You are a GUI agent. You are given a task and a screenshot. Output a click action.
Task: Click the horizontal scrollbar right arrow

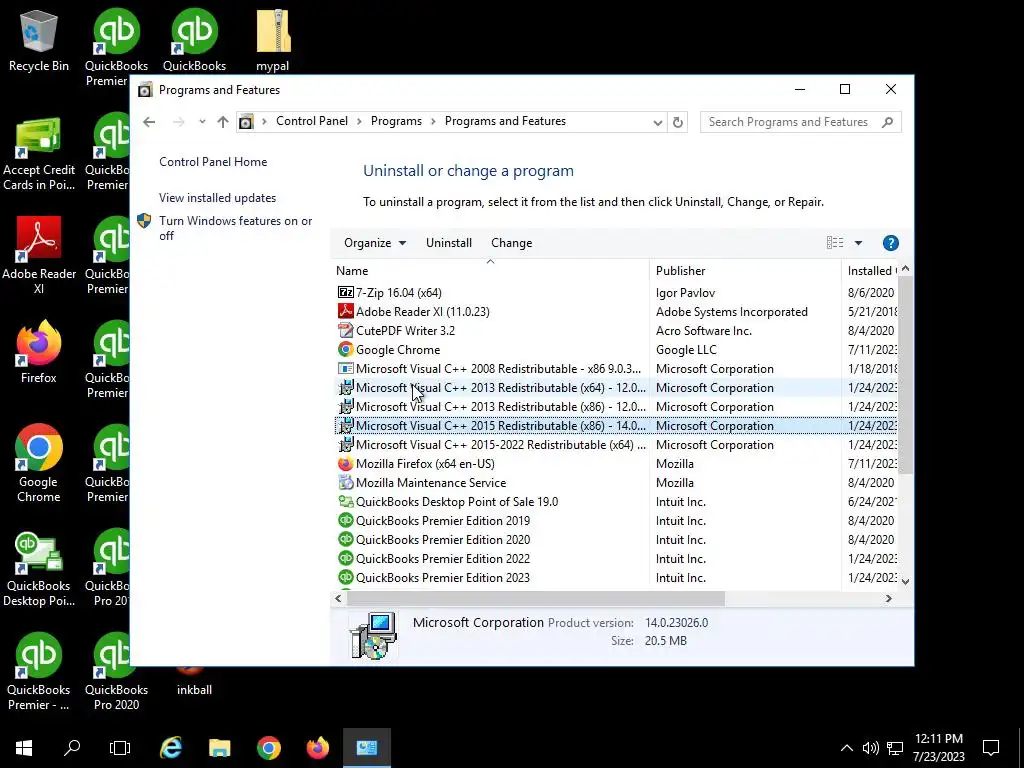(x=888, y=598)
